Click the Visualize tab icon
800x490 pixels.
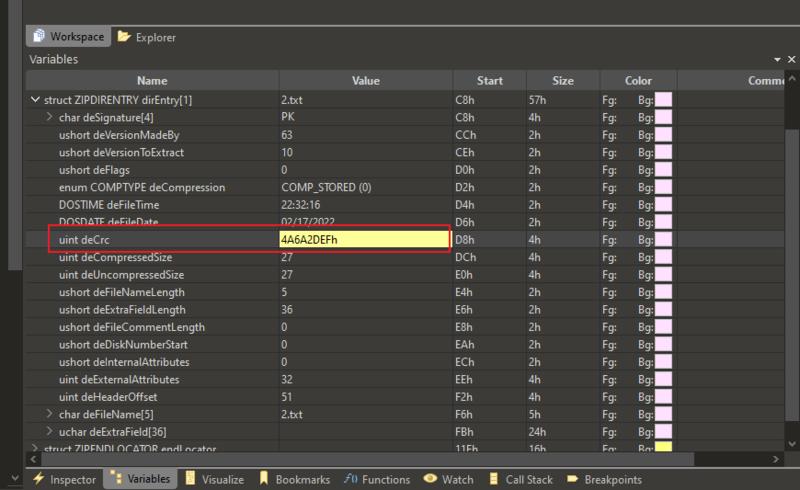click(x=190, y=478)
